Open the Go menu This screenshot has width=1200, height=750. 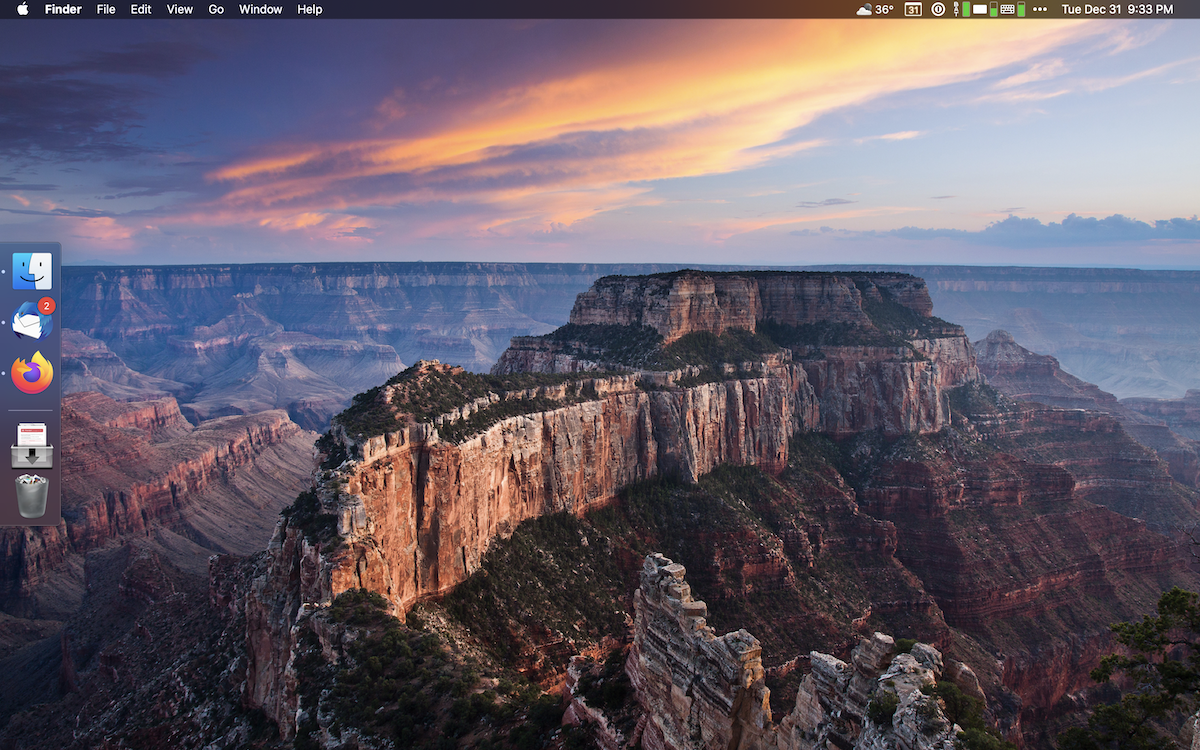click(x=216, y=9)
